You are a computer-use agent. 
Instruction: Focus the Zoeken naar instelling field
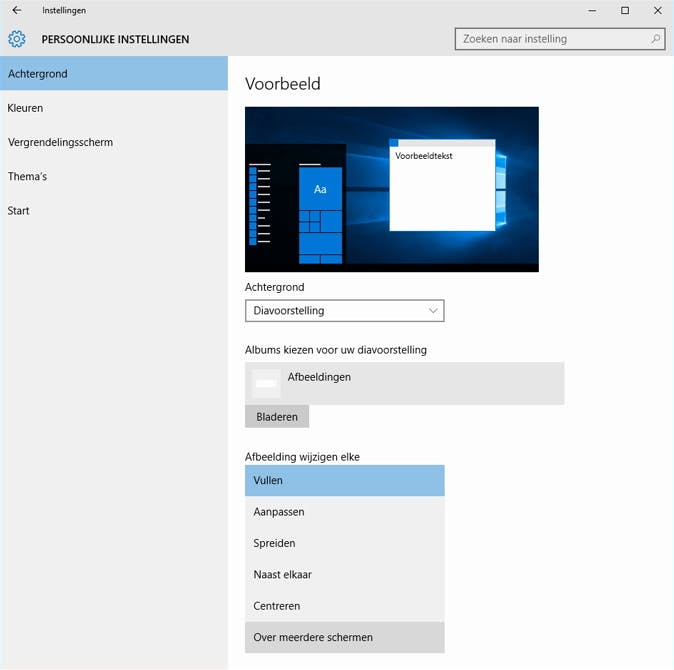click(x=560, y=39)
